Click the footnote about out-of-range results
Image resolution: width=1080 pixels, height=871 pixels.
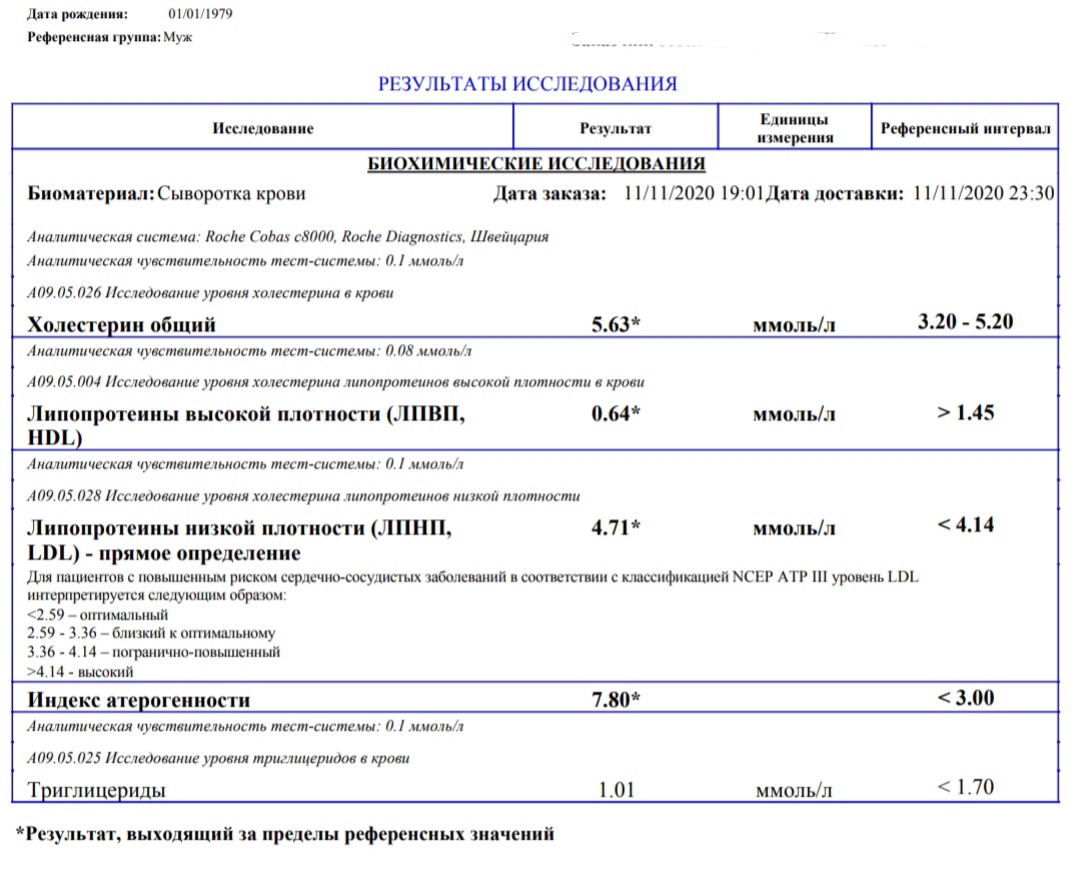point(284,833)
